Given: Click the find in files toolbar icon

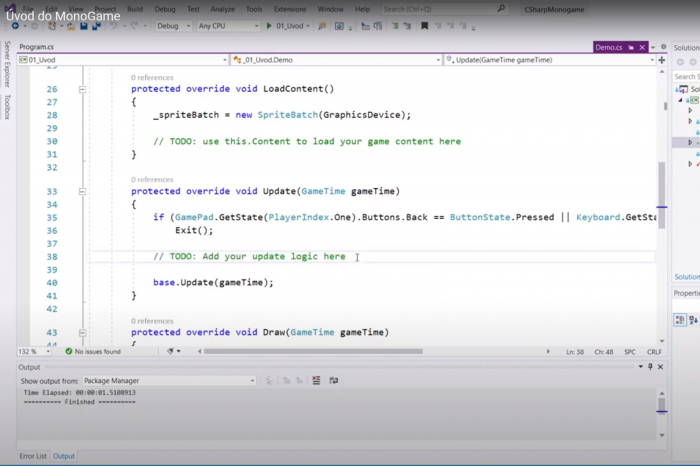Looking at the screenshot, I should [322, 26].
